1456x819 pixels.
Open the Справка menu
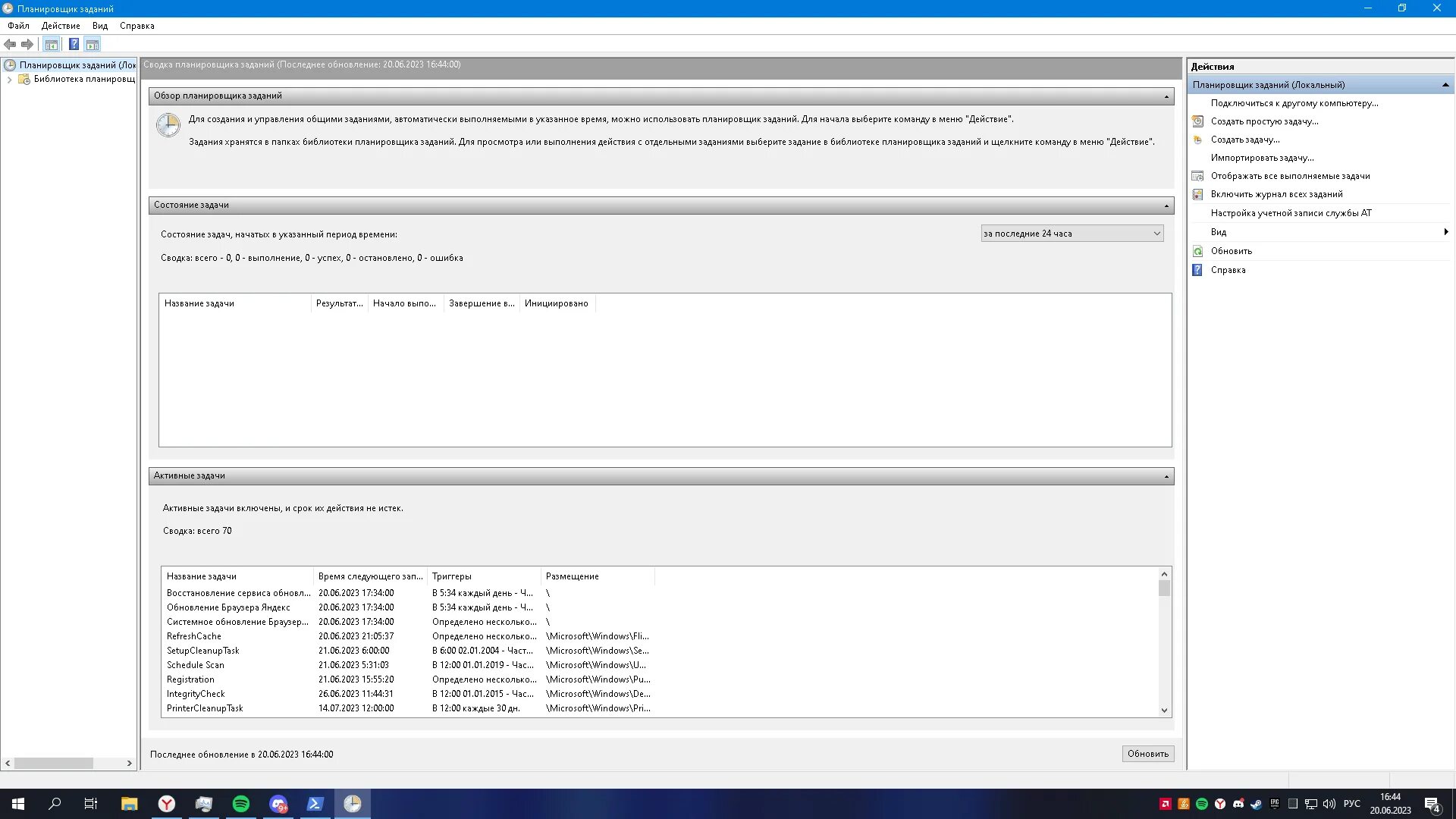[136, 26]
